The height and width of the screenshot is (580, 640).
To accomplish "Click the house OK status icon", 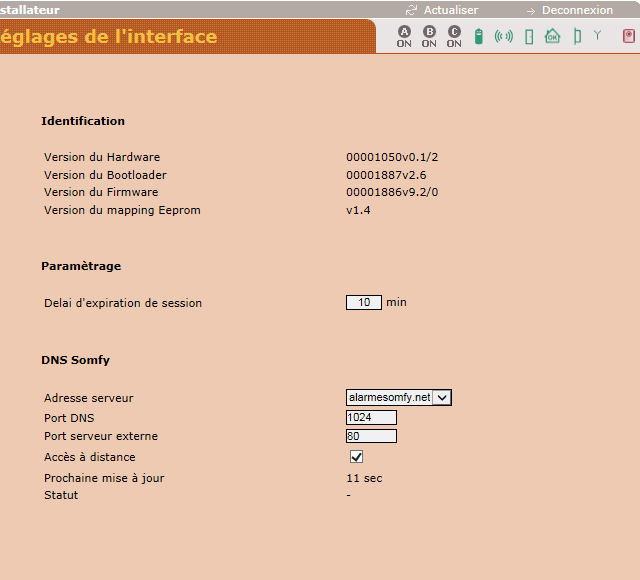I will 552,37.
